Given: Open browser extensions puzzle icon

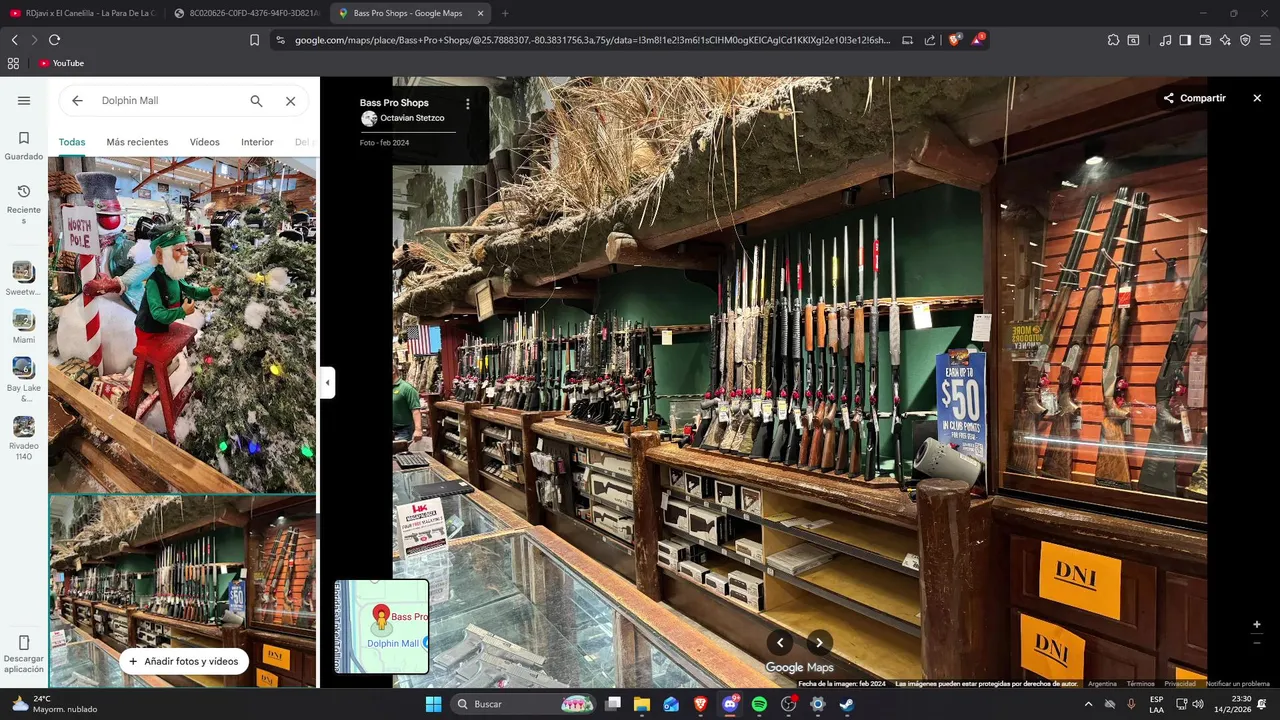Looking at the screenshot, I should [1113, 40].
